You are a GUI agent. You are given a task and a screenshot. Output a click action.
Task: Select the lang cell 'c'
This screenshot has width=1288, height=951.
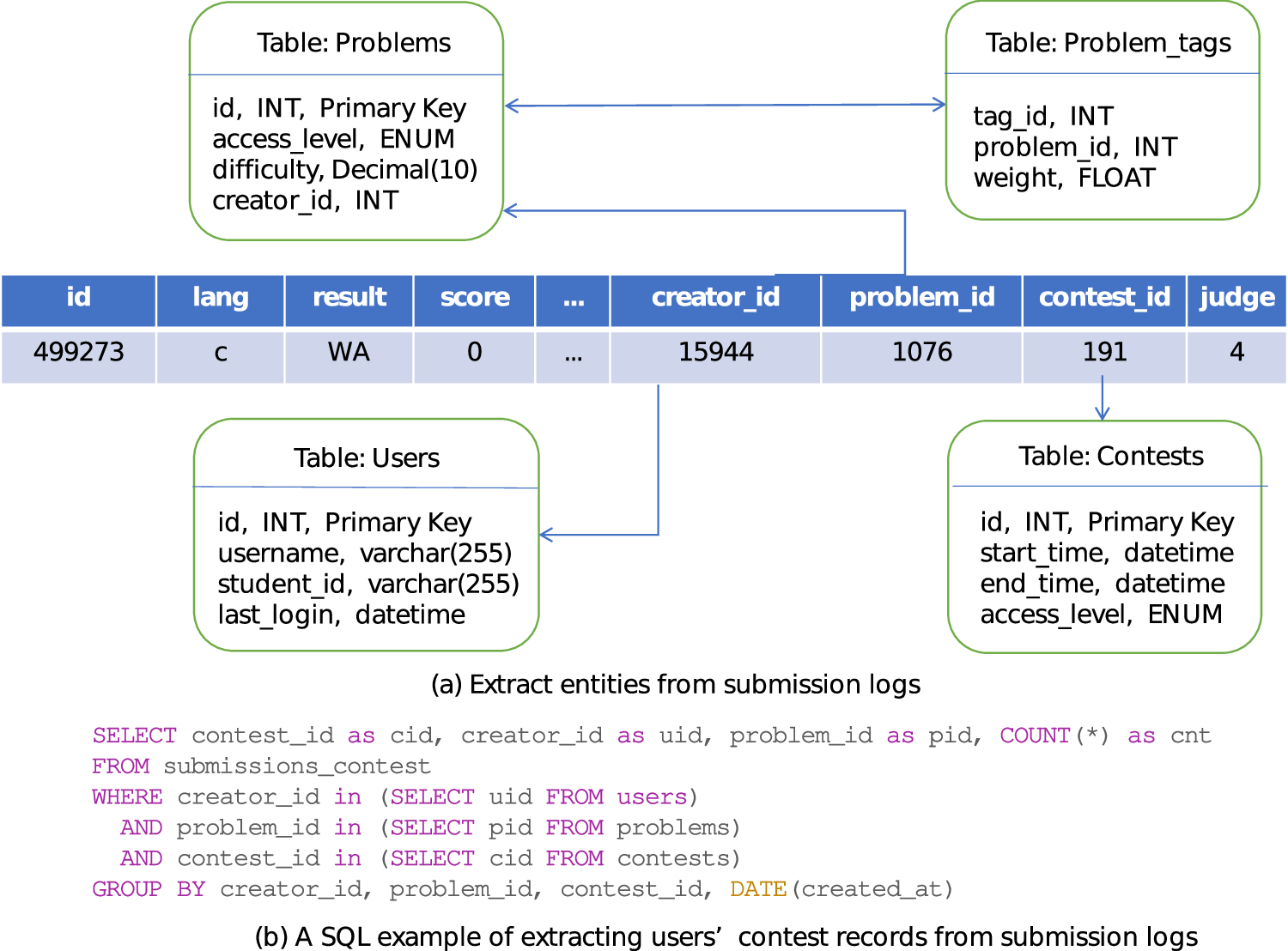(x=221, y=356)
